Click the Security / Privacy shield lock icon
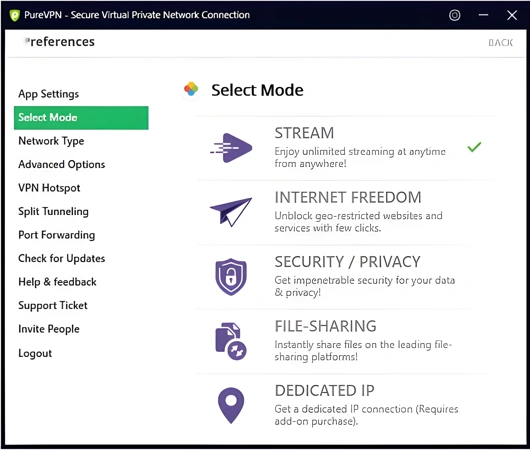Screen dimensions: 530x450 (231, 277)
